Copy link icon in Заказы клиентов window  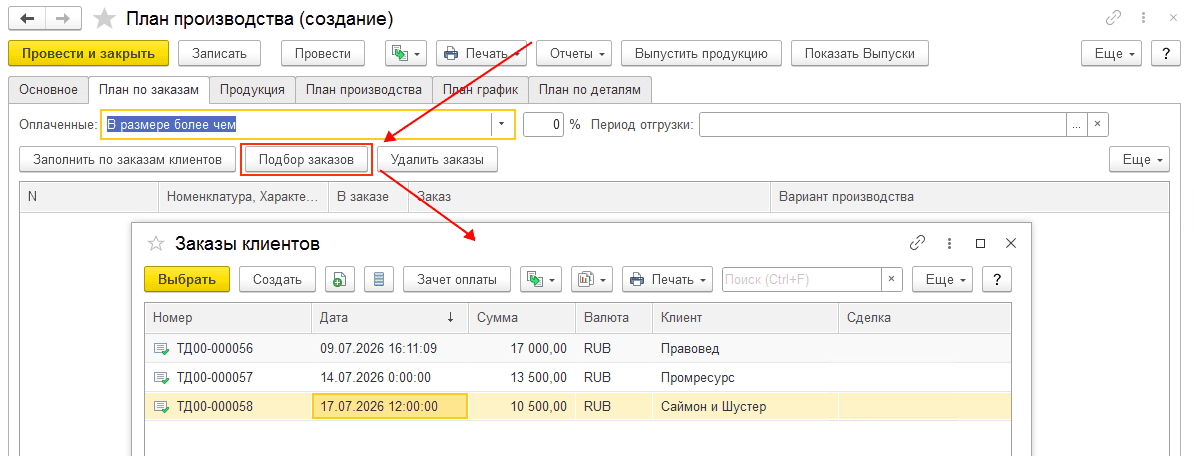(918, 244)
